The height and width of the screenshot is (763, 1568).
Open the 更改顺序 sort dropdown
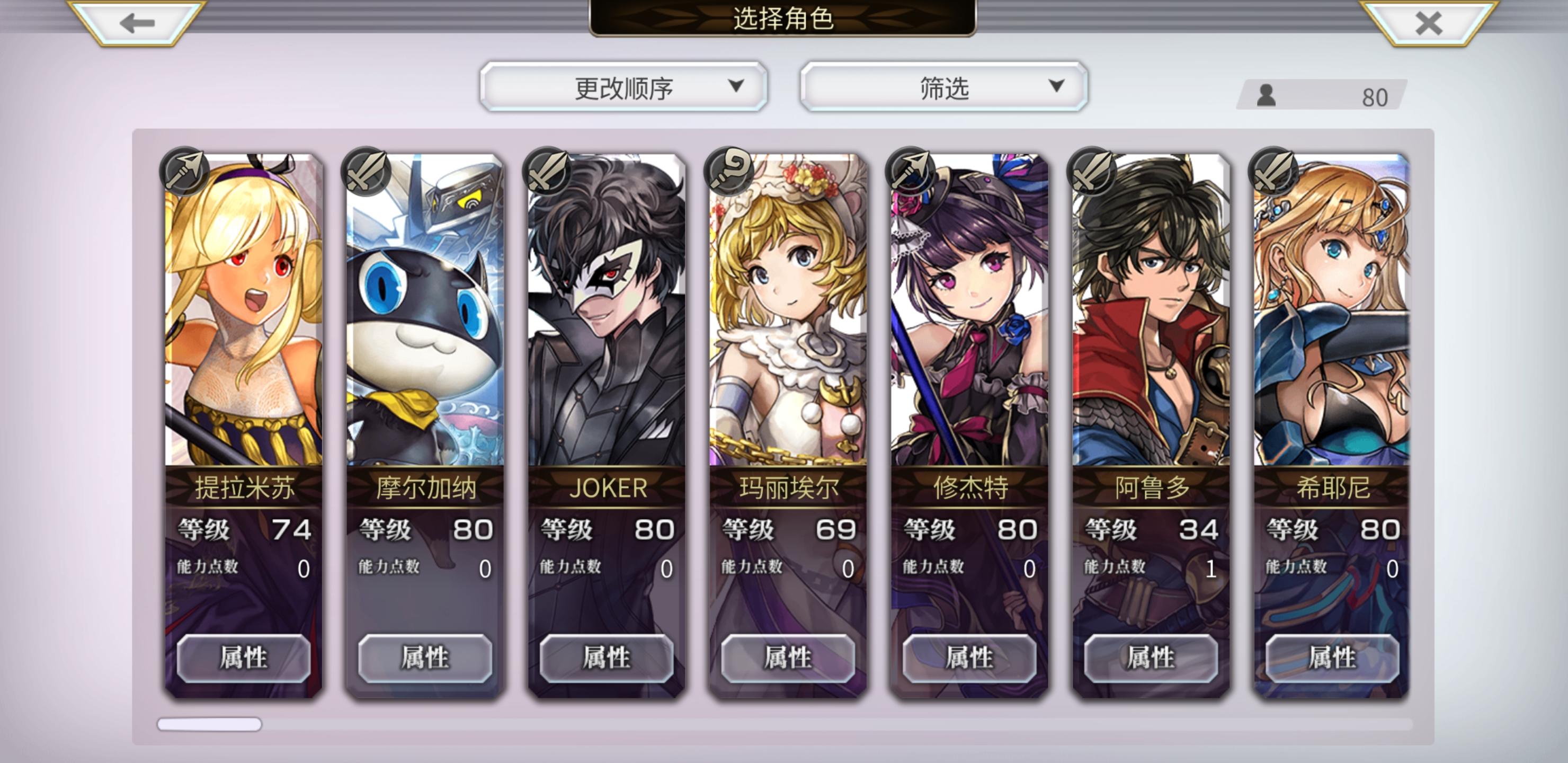(623, 87)
